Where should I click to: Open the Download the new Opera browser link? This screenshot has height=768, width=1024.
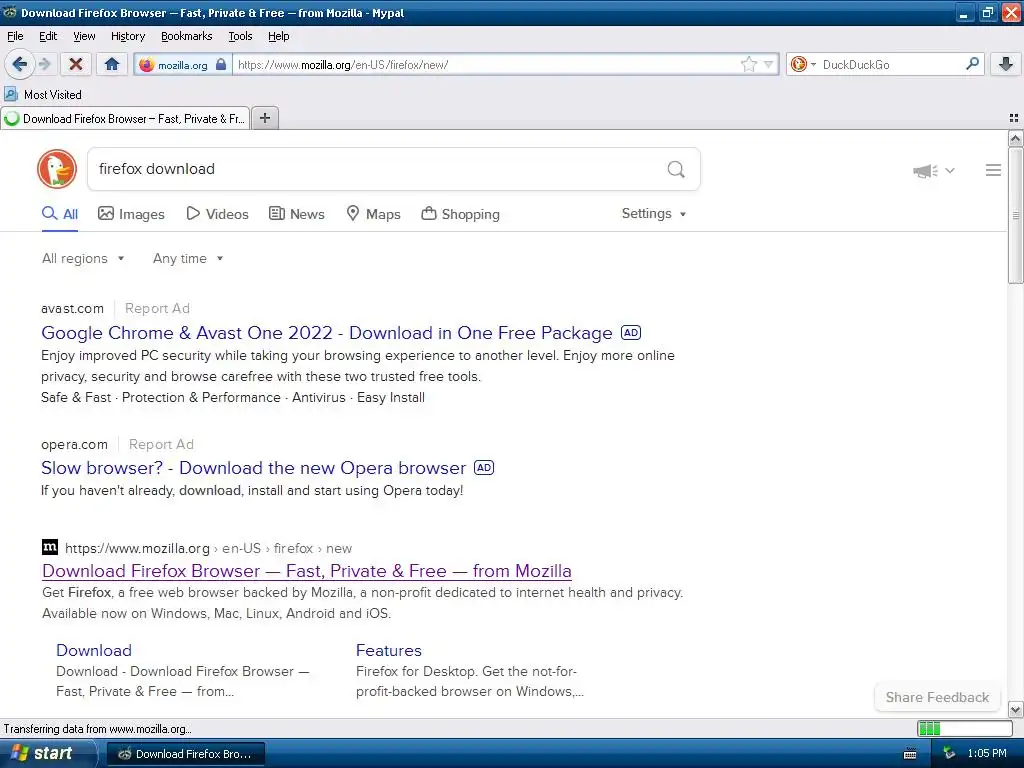tap(253, 468)
